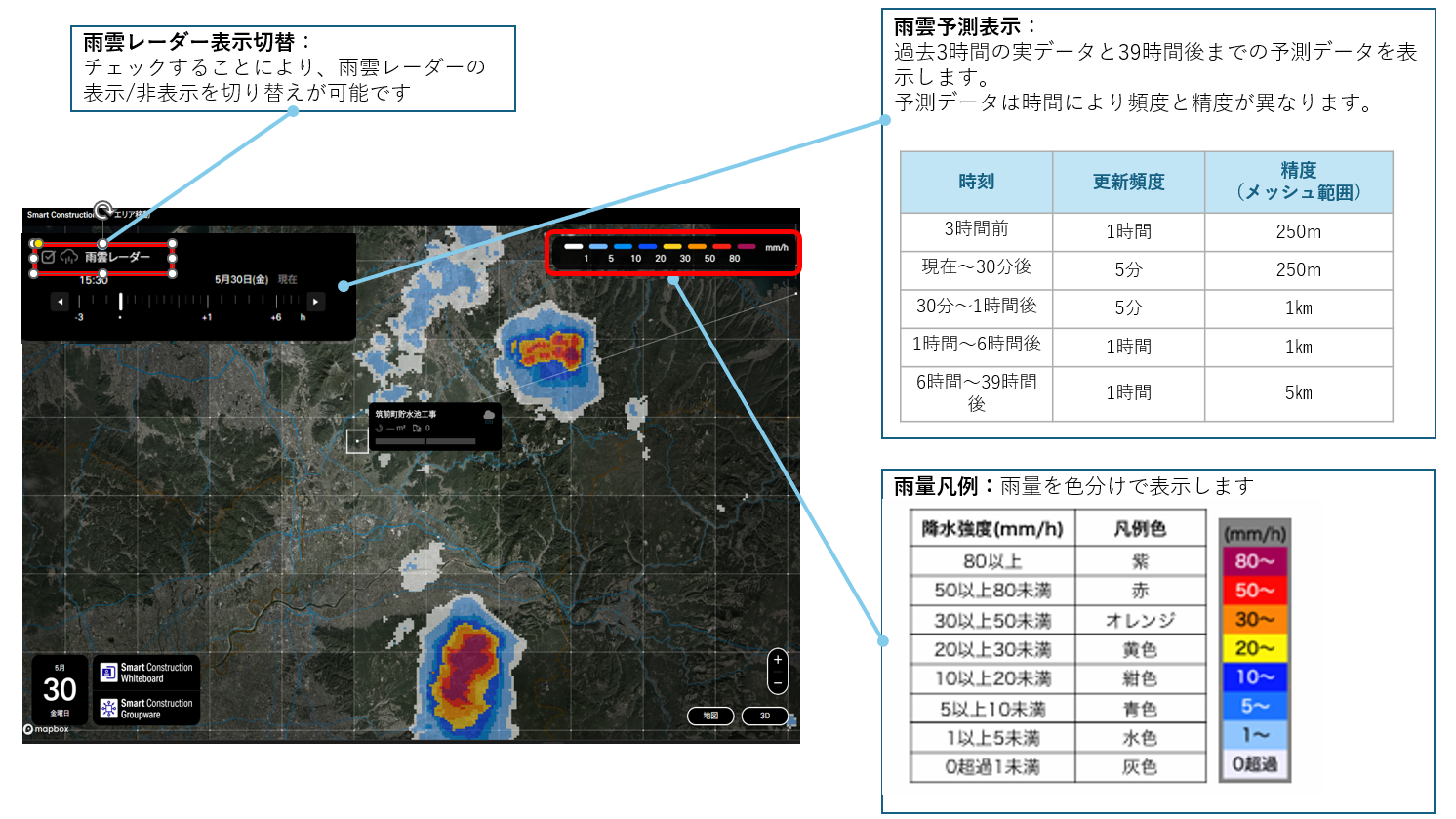Click the file count icon on site card
Image resolution: width=1456 pixels, height=819 pixels.
click(x=417, y=429)
